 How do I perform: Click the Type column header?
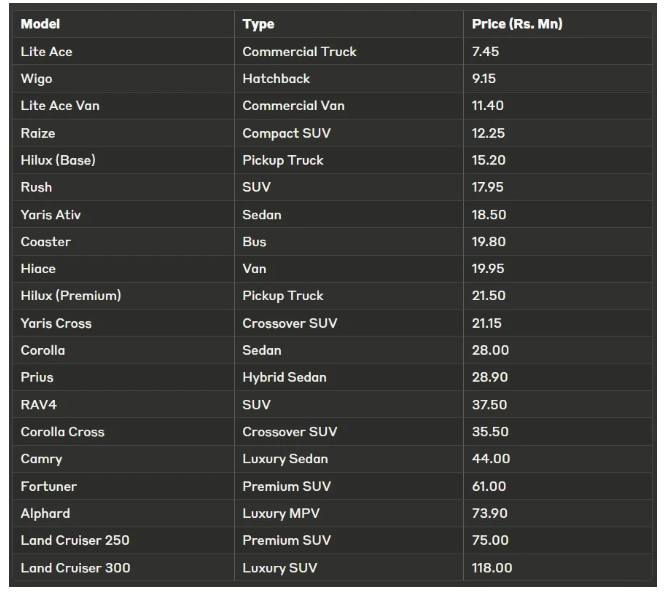point(258,24)
